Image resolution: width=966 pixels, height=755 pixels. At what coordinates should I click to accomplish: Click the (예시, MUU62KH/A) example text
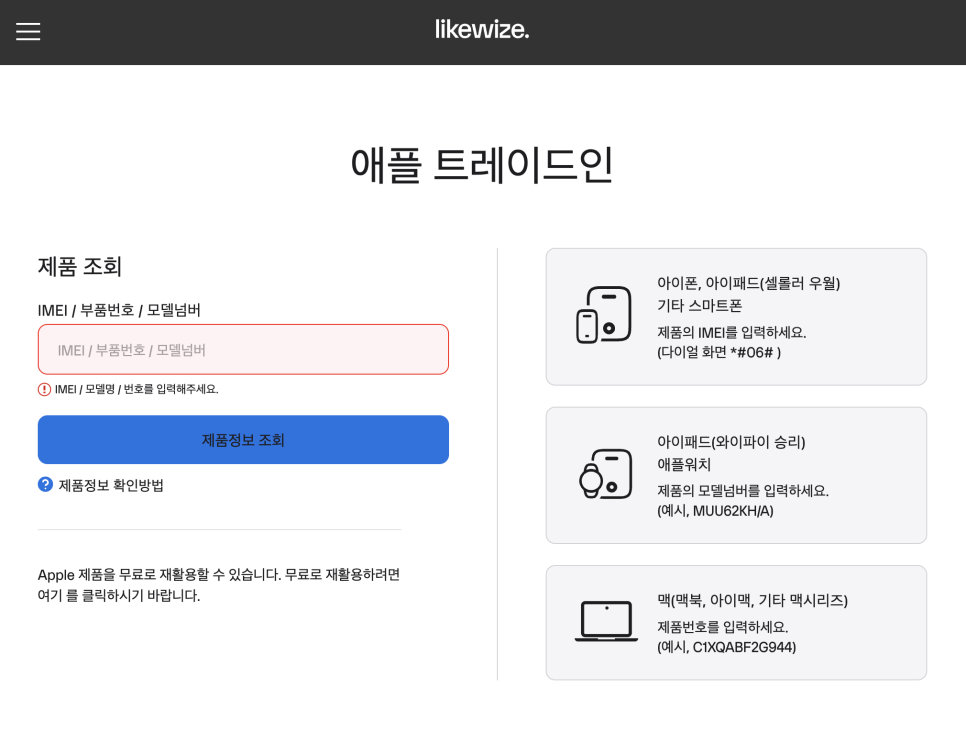pos(715,511)
